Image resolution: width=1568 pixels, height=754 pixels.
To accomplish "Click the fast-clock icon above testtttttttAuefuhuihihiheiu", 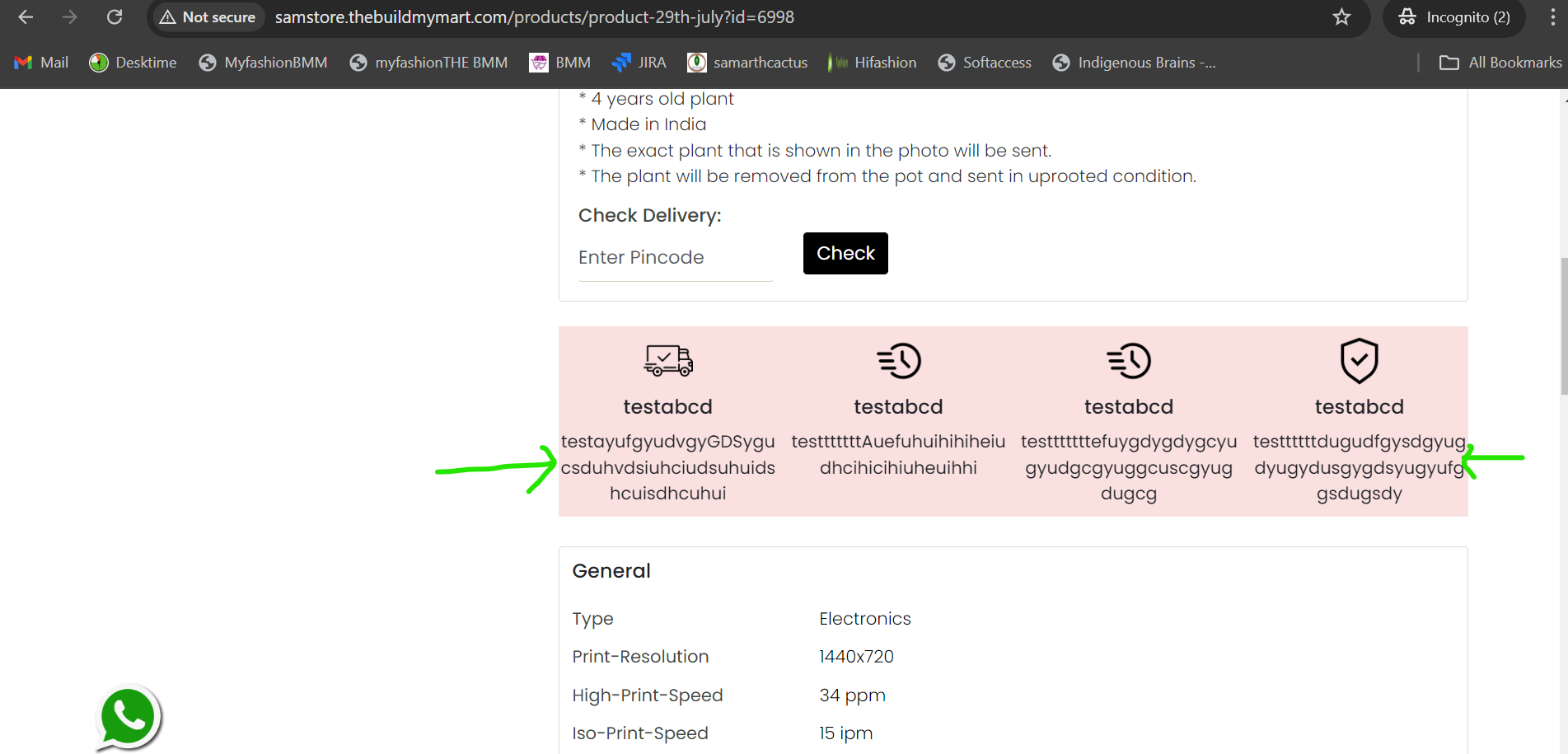I will (x=899, y=361).
